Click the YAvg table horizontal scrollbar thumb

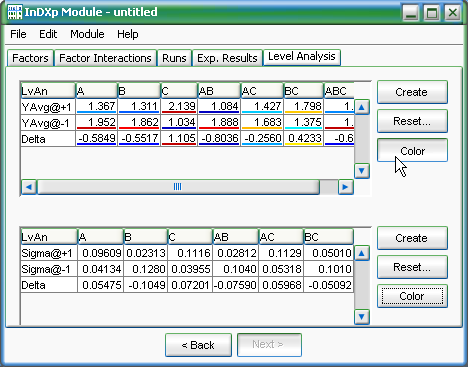[178, 187]
